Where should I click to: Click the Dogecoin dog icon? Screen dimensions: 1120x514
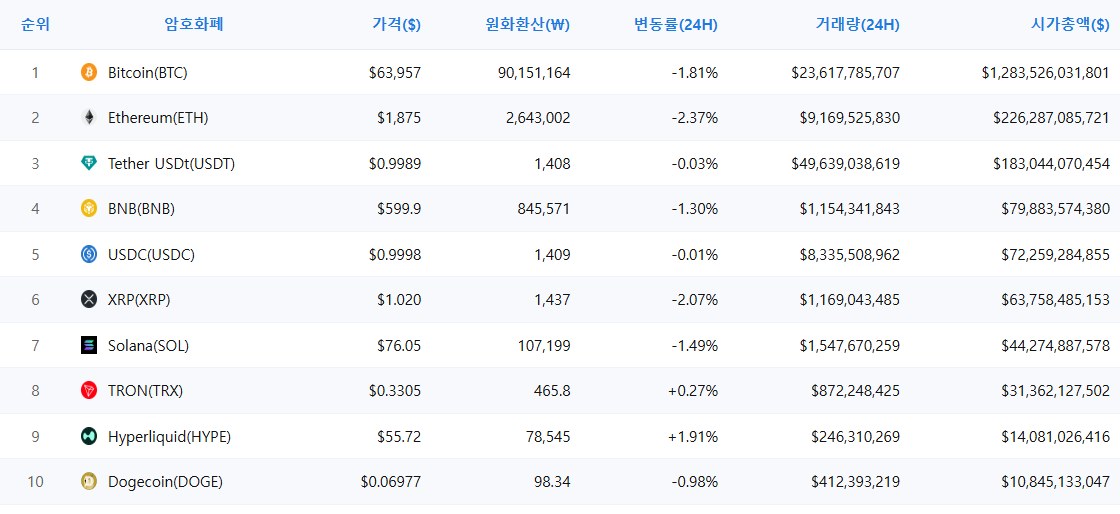pos(89,482)
